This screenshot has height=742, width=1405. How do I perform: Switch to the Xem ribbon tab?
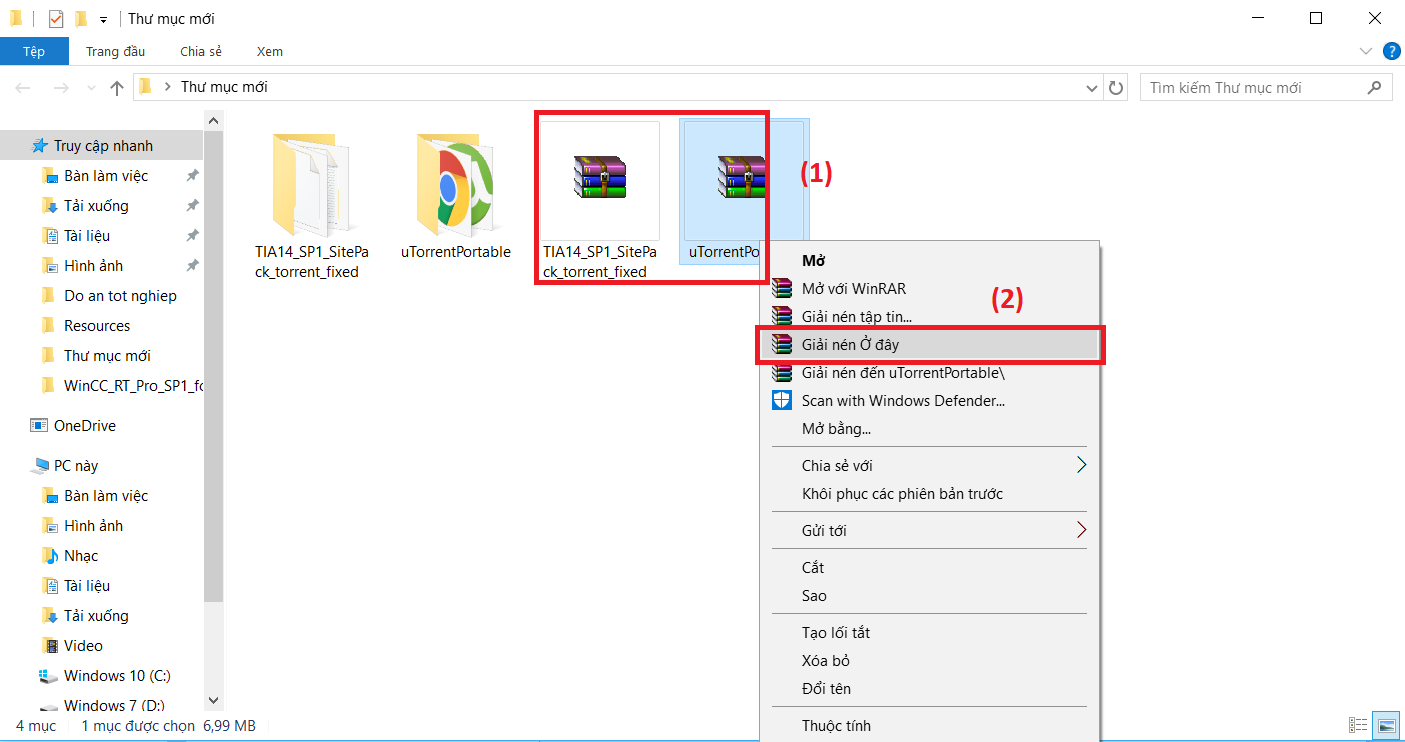(x=270, y=51)
